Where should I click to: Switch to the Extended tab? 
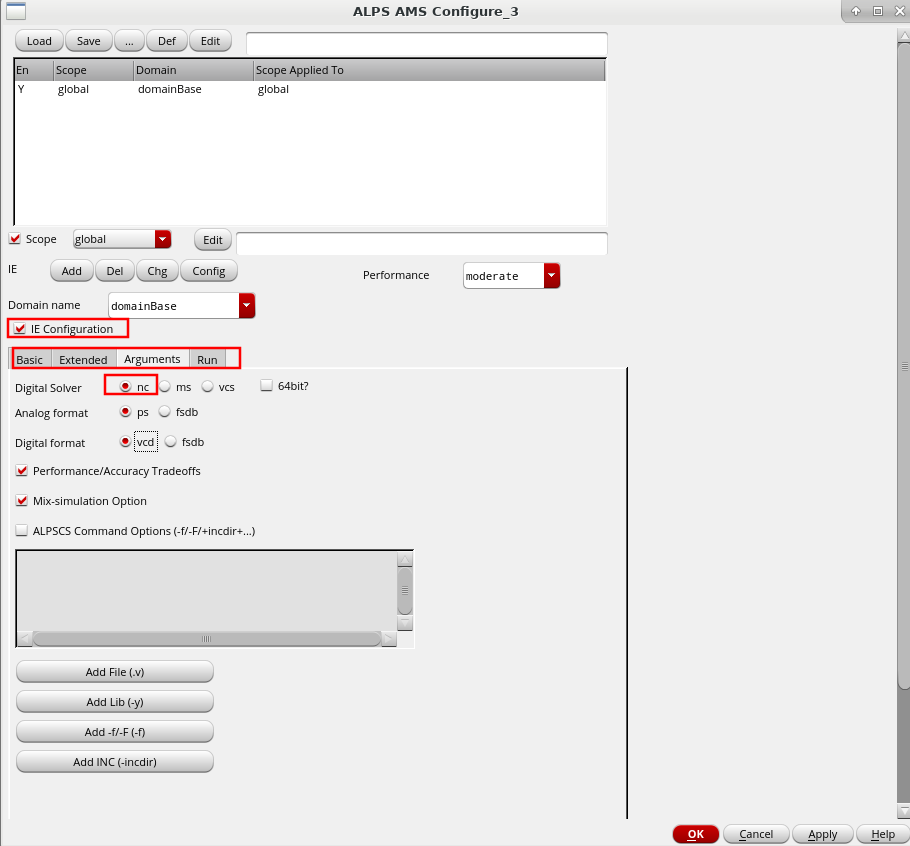point(83,360)
